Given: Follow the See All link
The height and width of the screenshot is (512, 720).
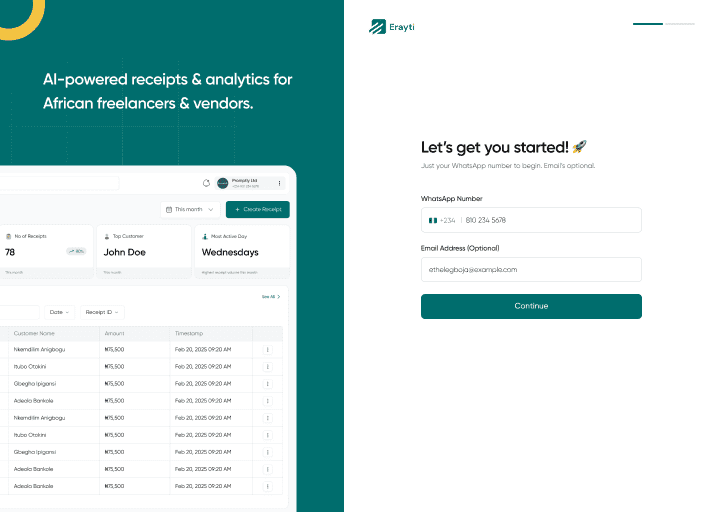Looking at the screenshot, I should (x=270, y=297).
